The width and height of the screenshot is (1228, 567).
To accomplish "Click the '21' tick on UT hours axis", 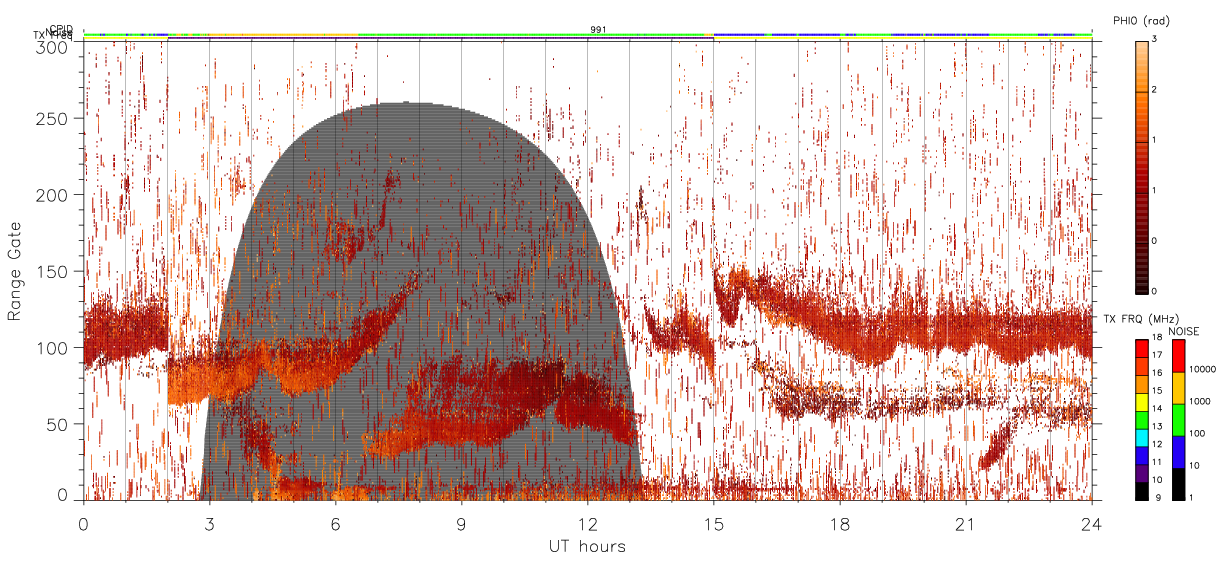I will 965,523.
